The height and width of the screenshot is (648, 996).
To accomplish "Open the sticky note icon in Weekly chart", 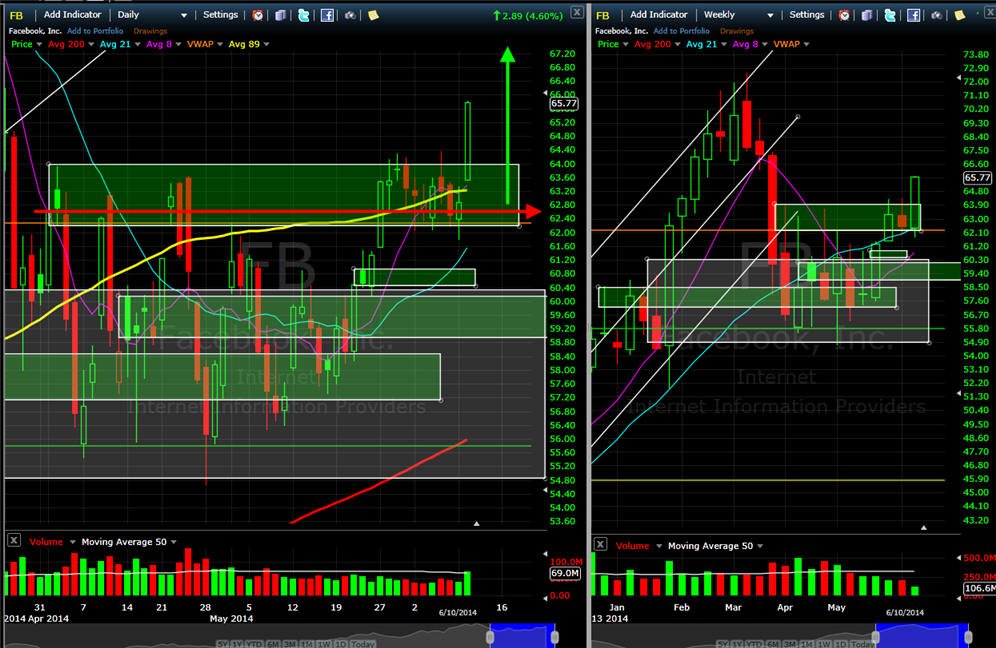I will (960, 15).
